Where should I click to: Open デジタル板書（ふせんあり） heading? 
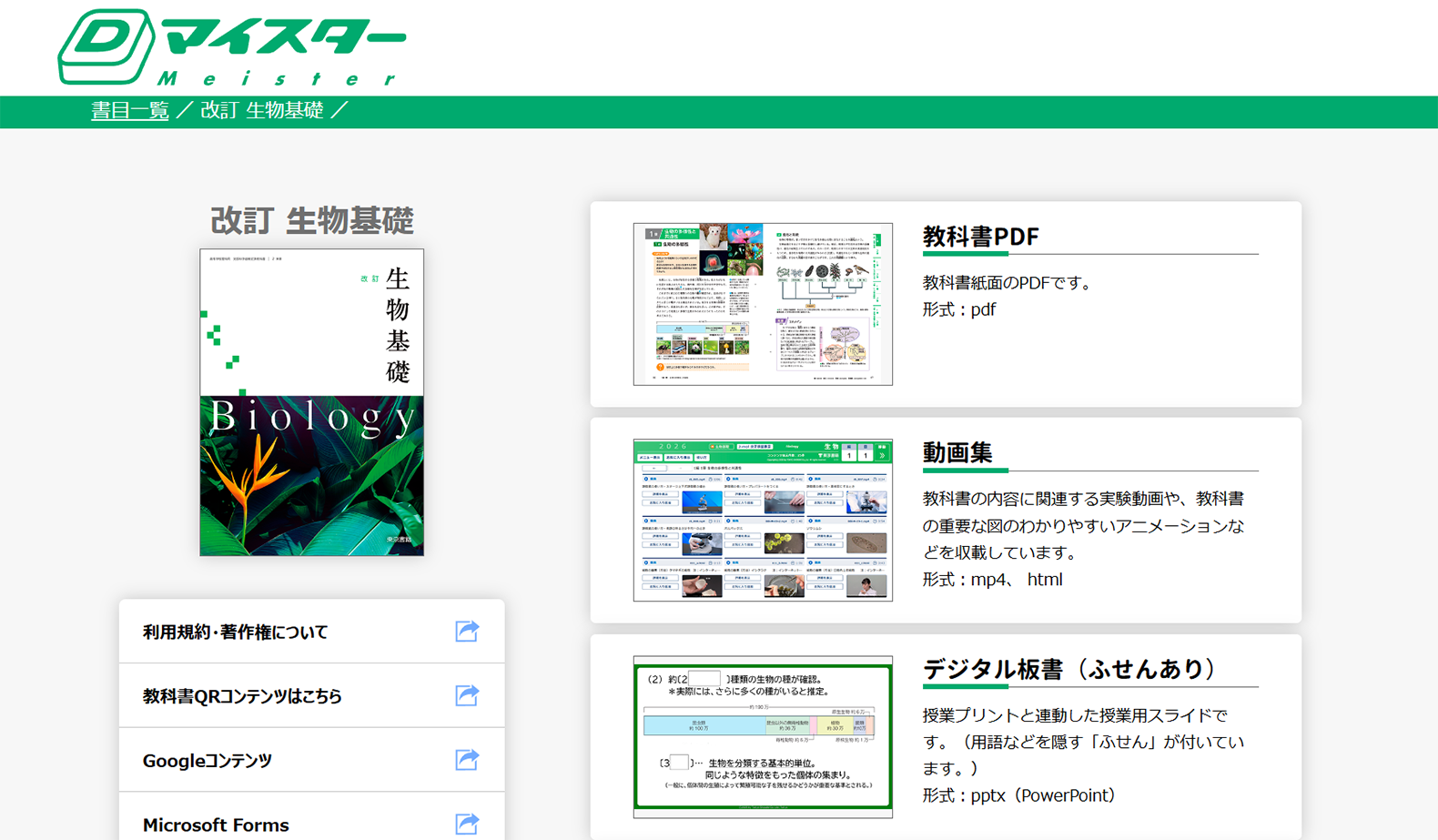tap(1069, 670)
